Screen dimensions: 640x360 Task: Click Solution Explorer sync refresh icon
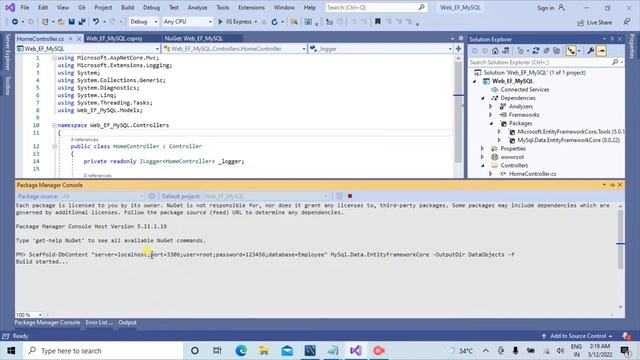pyautogui.click(x=536, y=51)
